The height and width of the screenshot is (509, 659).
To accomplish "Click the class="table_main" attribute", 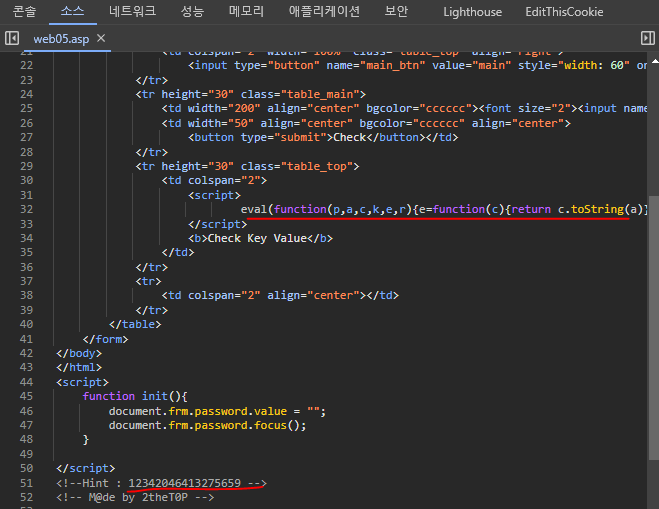I will click(300, 94).
